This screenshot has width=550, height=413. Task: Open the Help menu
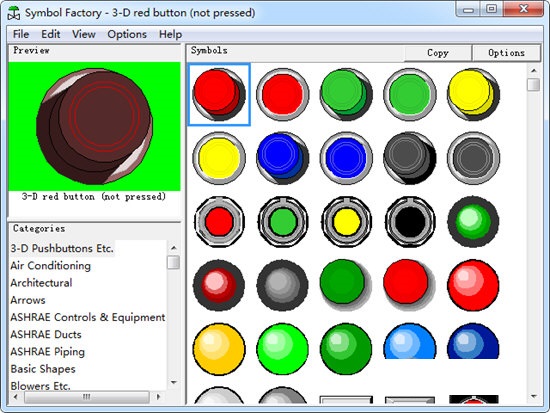click(x=170, y=34)
